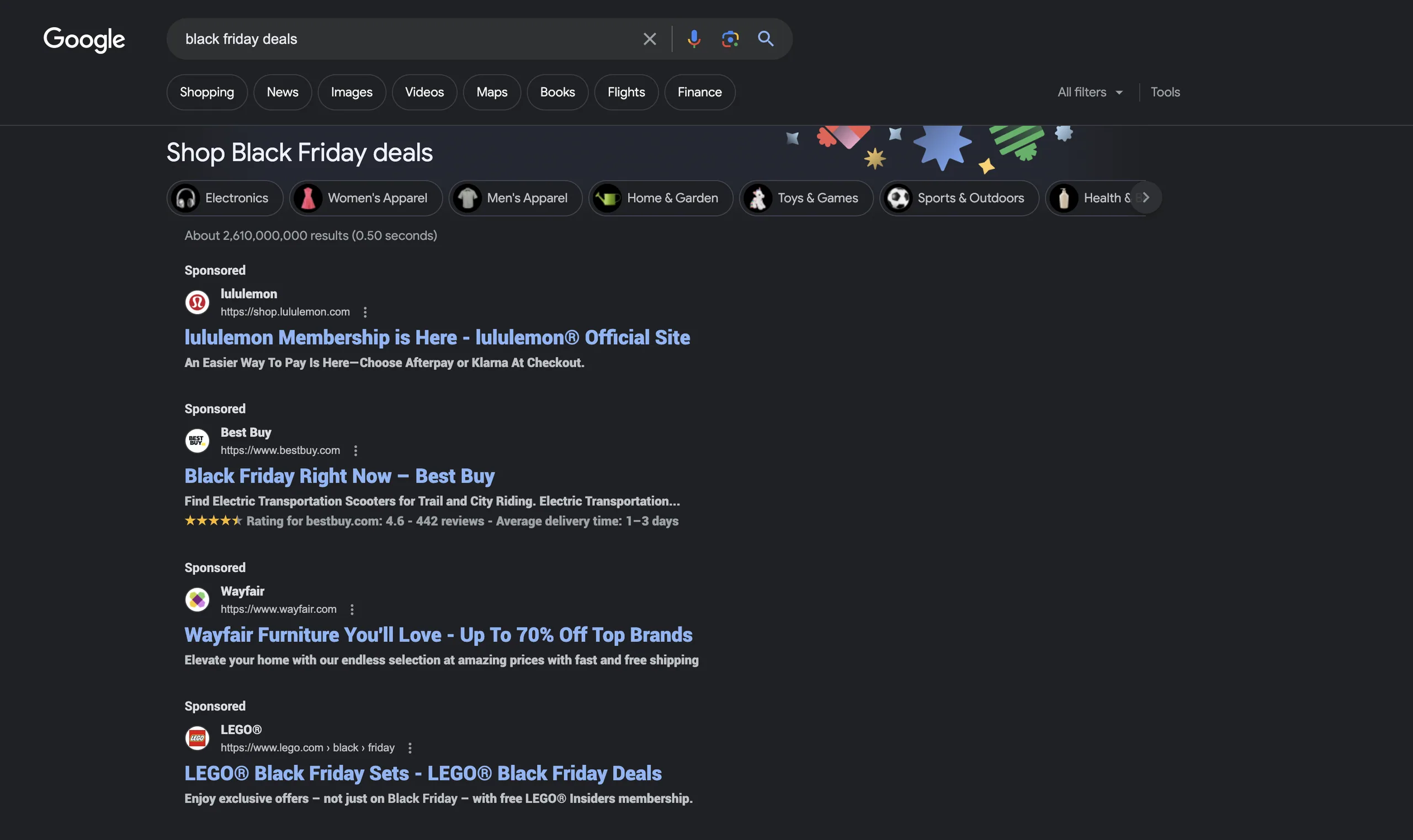This screenshot has height=840, width=1413.
Task: Switch to the Videos tab
Action: 424,92
